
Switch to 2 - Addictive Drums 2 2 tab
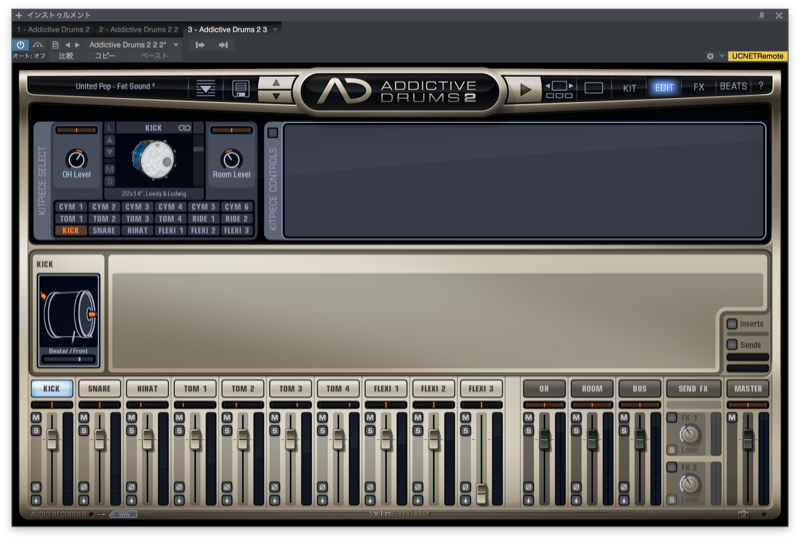point(139,30)
